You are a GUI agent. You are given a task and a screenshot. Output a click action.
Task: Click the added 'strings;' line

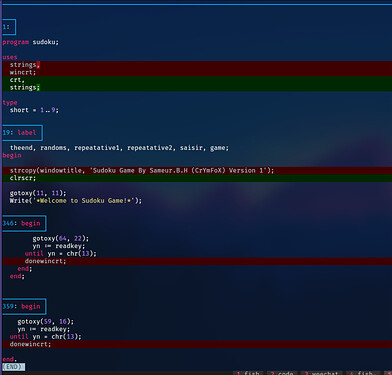click(x=197, y=87)
